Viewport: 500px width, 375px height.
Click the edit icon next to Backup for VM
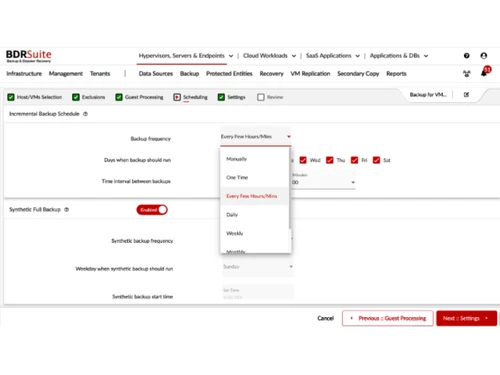466,95
